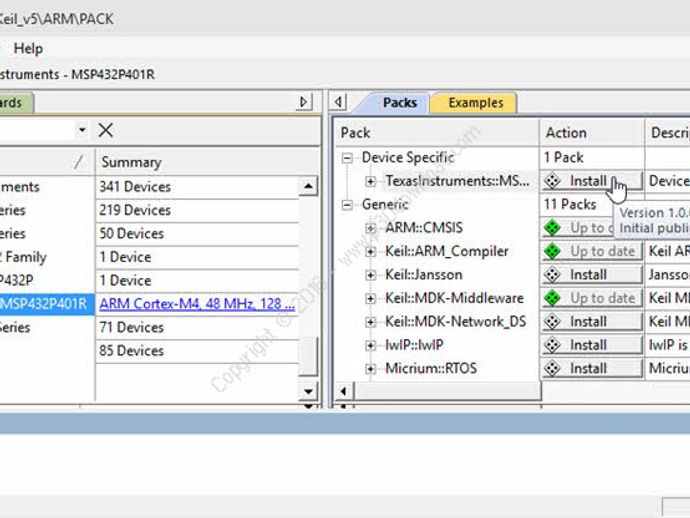The image size is (690, 518).
Task: Select the 71 Devices summary cell
Action: [197, 327]
